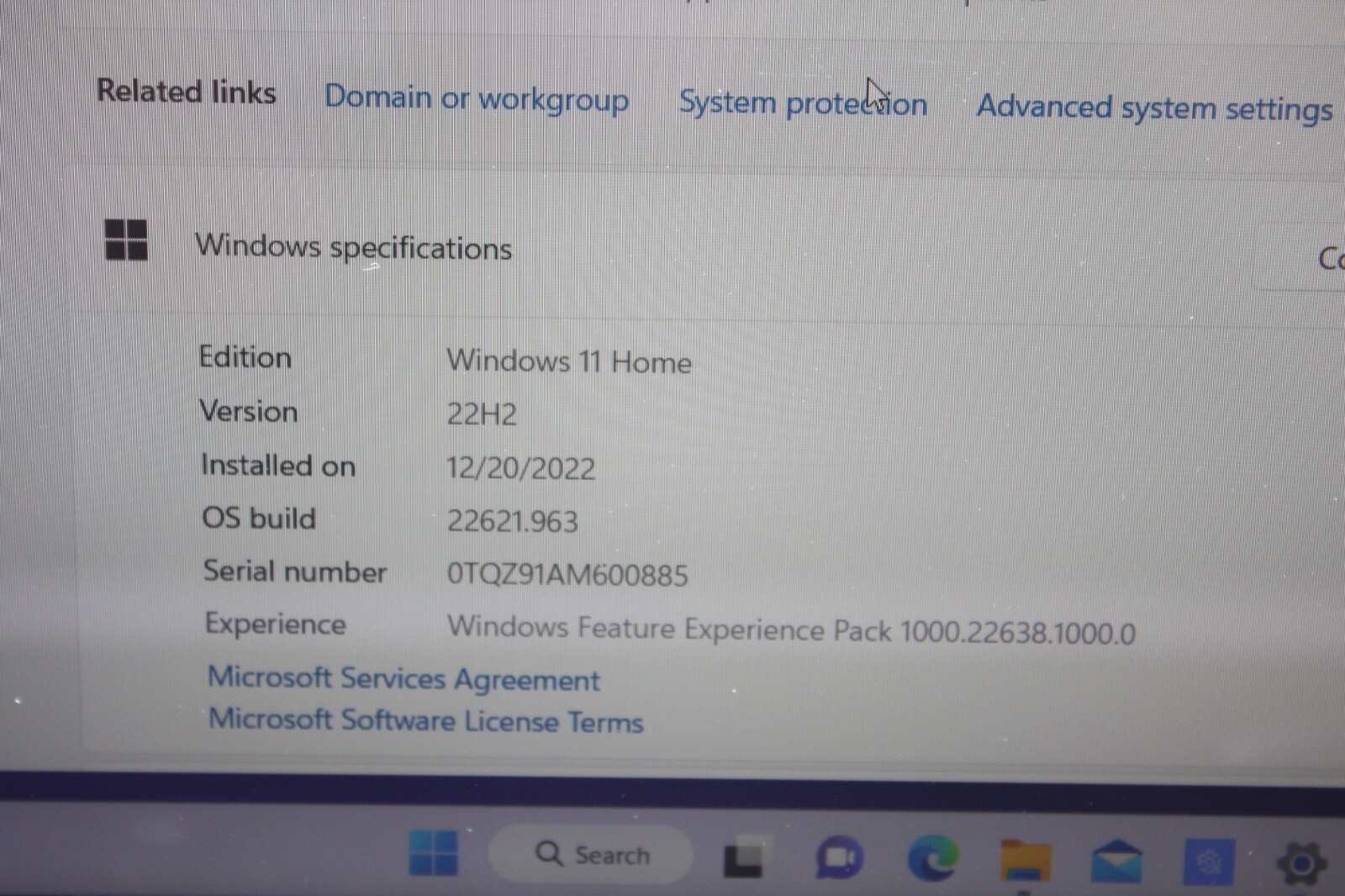The image size is (1345, 896).
Task: Launch the Chat app from the taskbar
Action: point(839,857)
